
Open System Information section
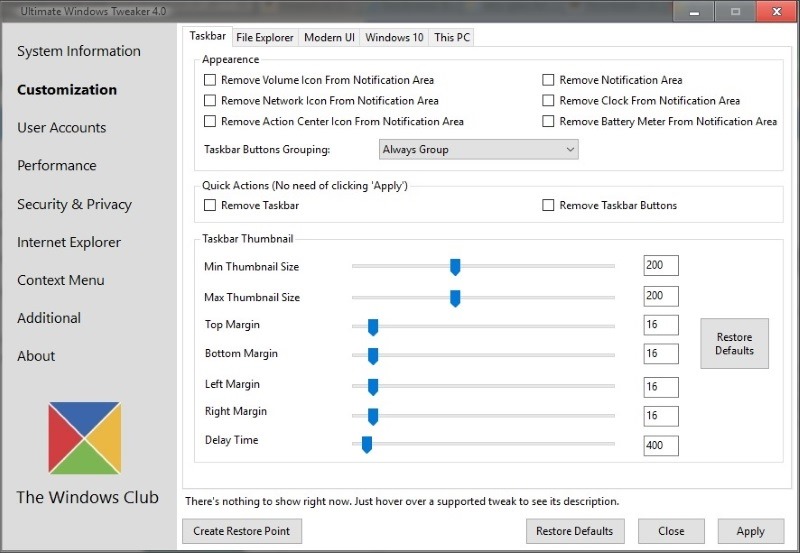(79, 51)
